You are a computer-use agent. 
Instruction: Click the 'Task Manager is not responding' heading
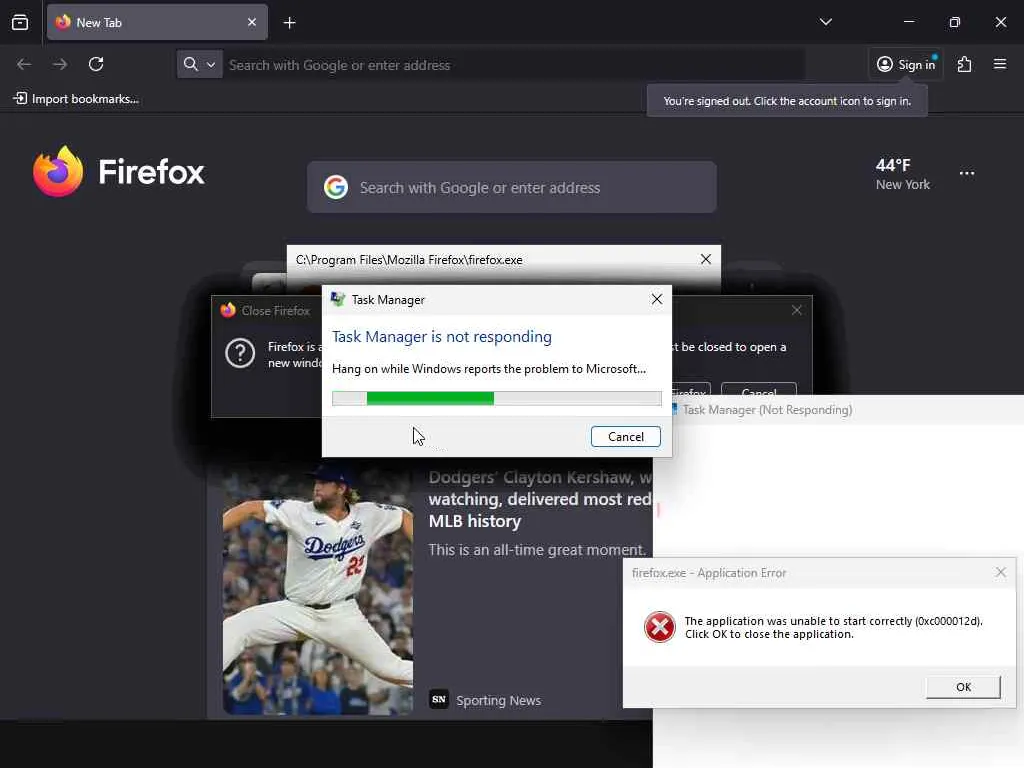[441, 336]
